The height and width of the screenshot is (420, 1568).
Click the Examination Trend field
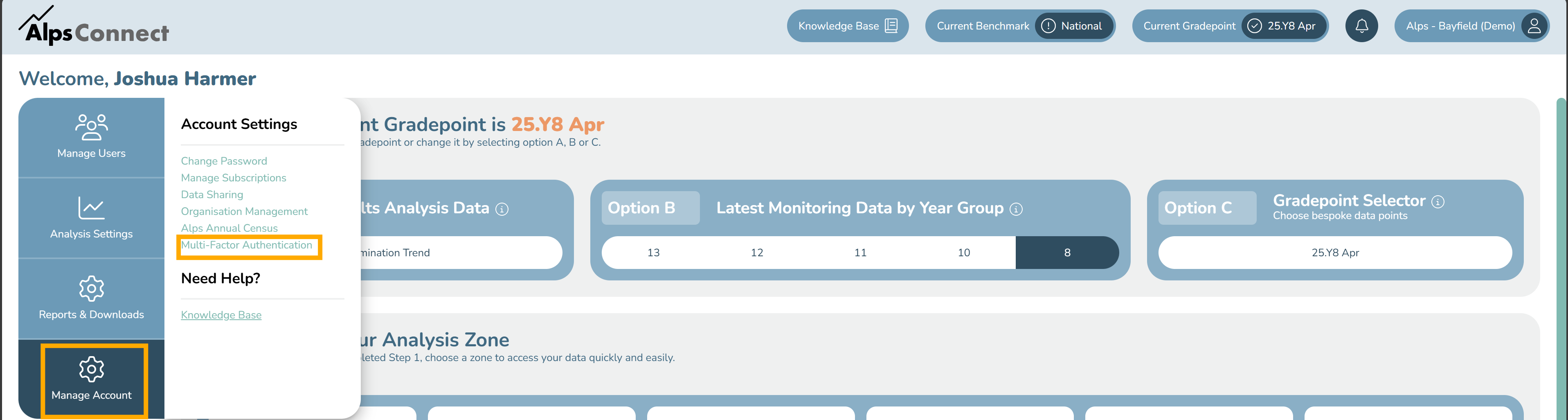tap(461, 253)
